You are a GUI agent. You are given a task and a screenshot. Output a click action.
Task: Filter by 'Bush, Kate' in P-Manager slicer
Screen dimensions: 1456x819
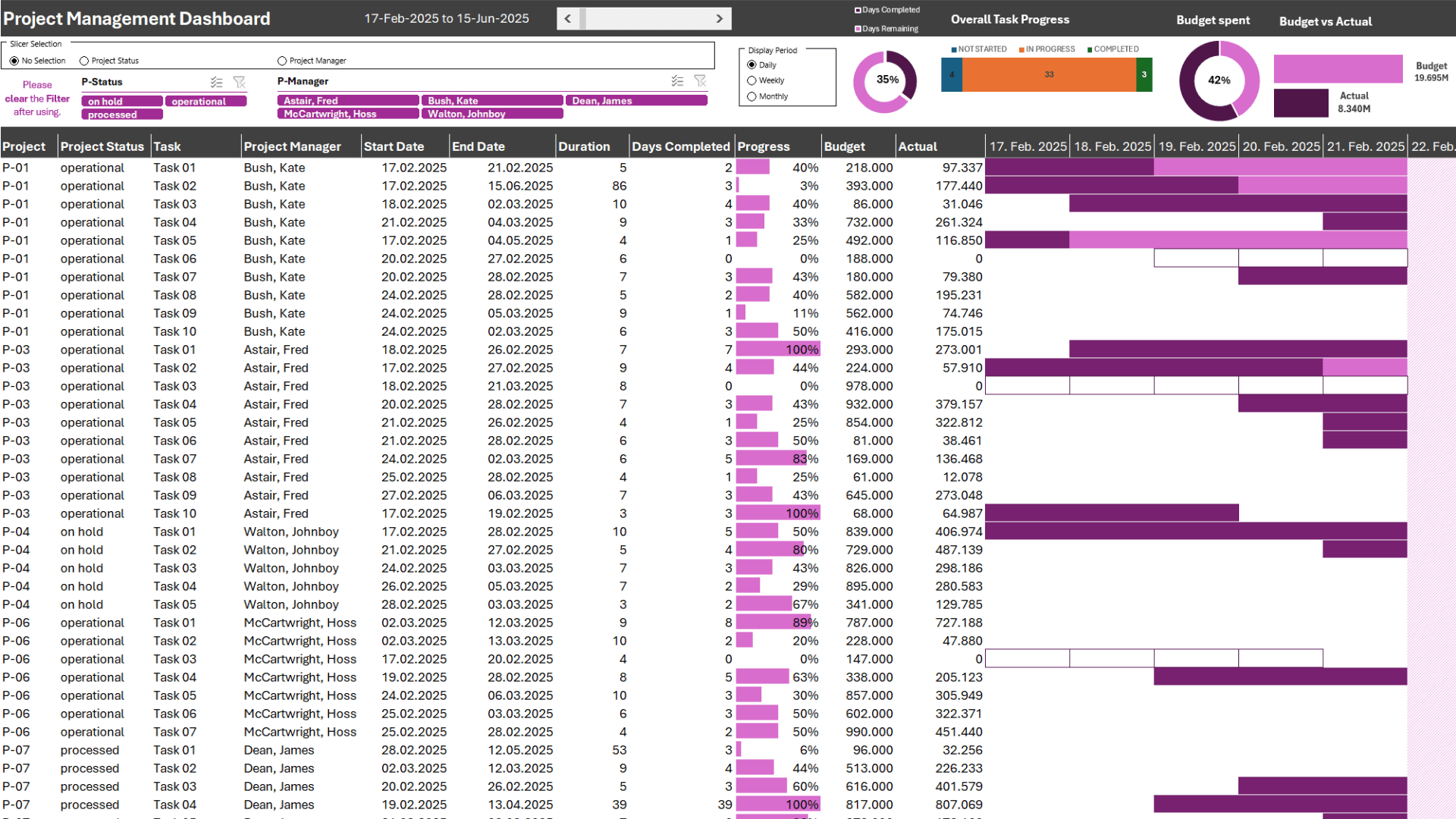point(492,100)
